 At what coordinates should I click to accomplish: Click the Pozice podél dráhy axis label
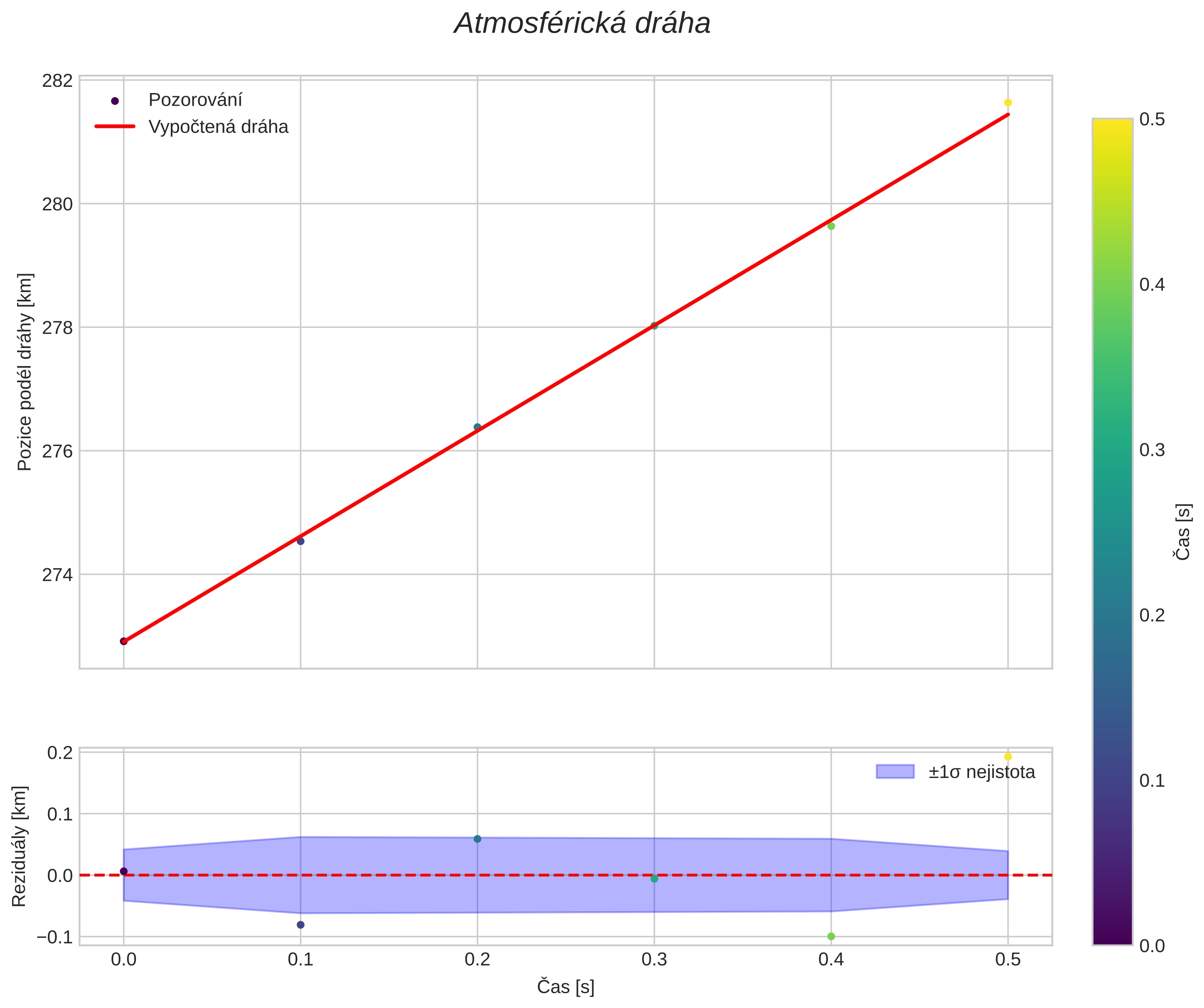pos(25,371)
